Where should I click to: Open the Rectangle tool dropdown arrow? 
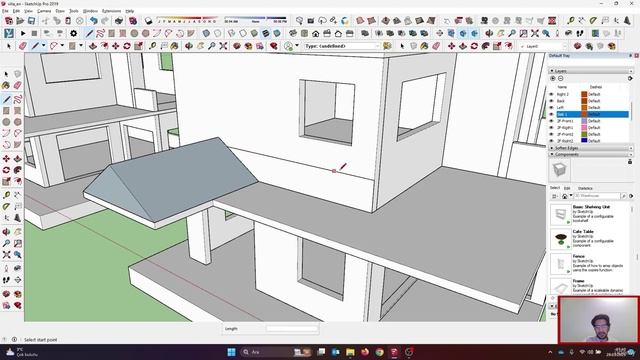pyautogui.click(x=81, y=46)
